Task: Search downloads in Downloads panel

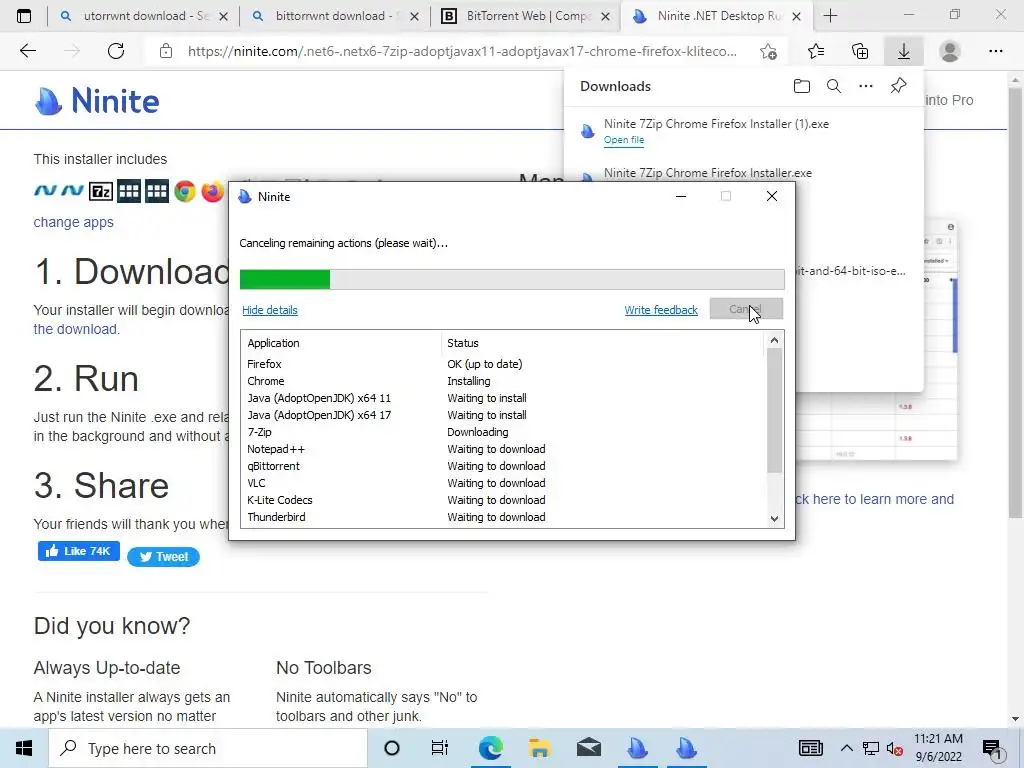Action: click(x=834, y=86)
